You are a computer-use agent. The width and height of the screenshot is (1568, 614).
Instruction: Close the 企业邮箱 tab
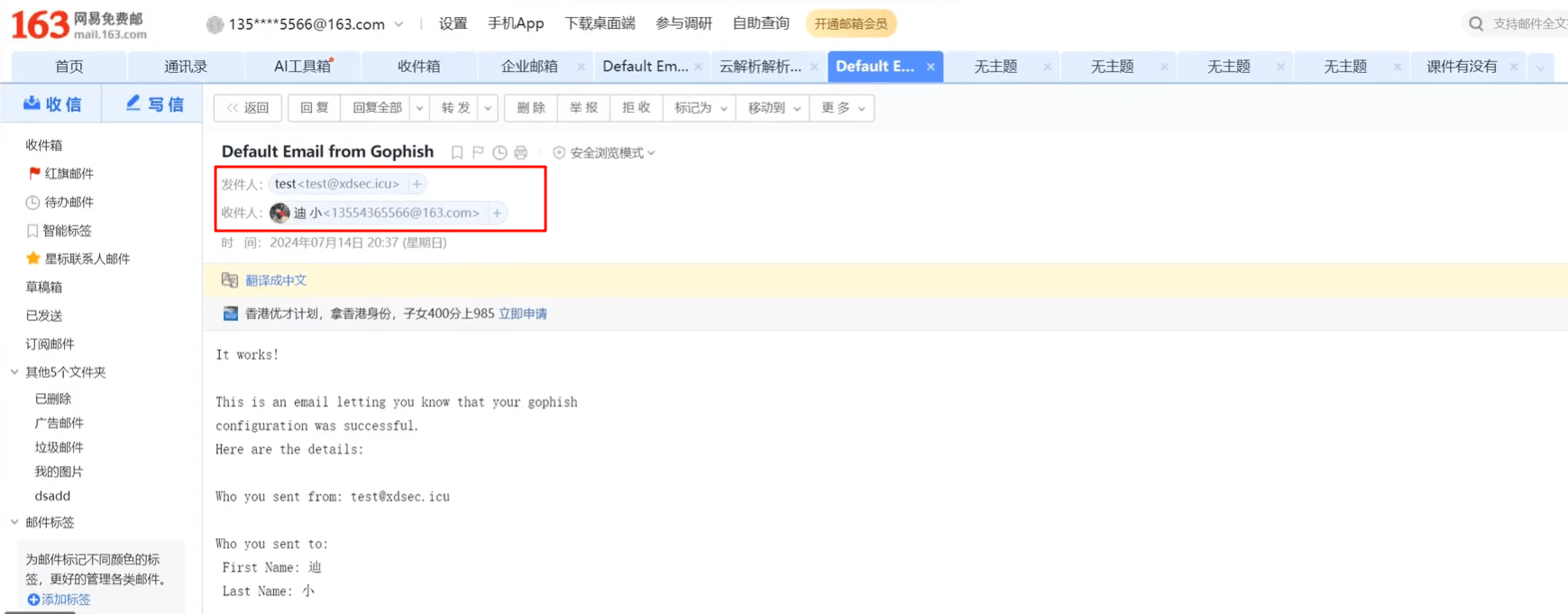point(581,67)
